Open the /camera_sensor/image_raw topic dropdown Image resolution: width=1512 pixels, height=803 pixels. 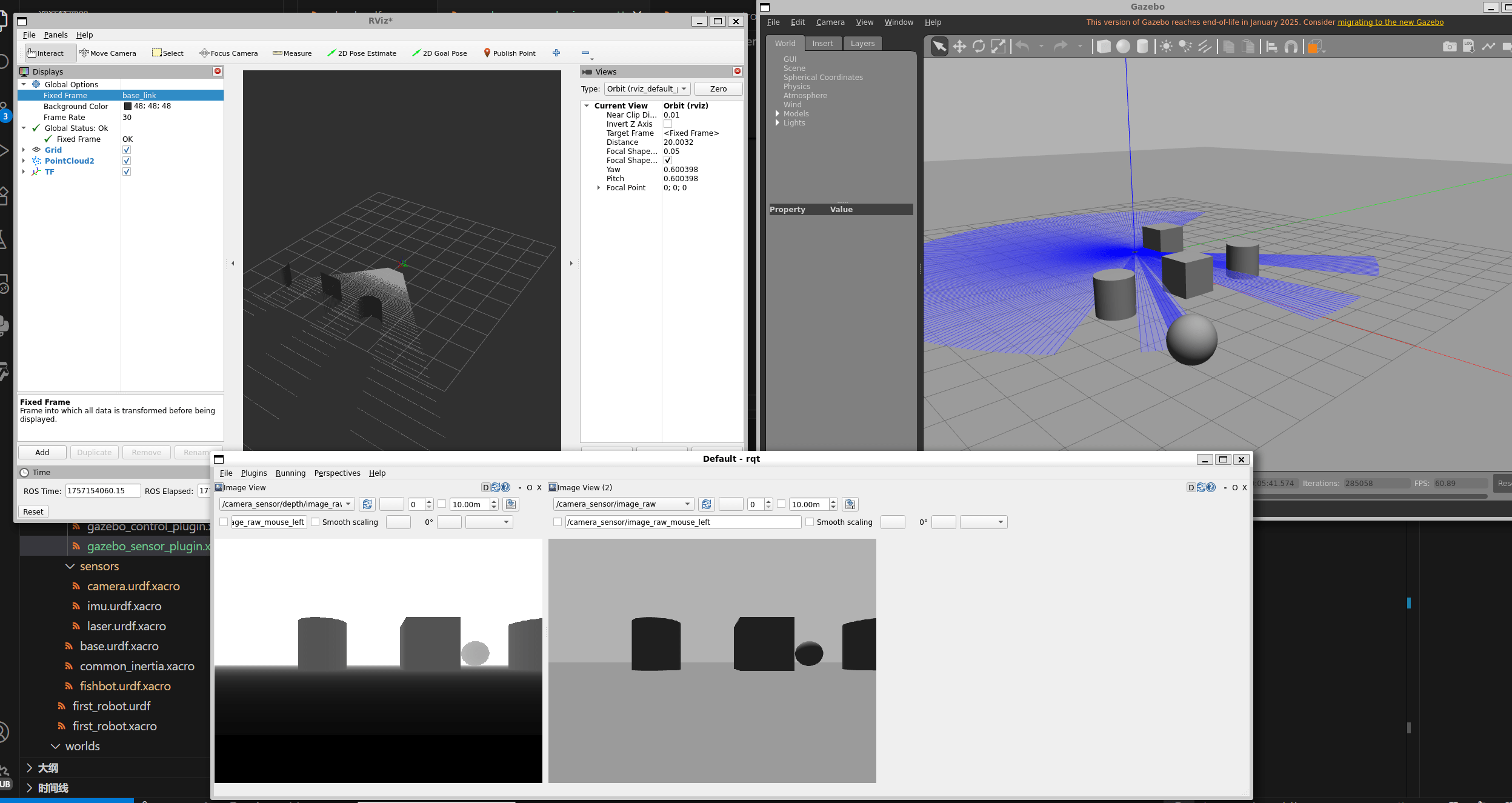pyautogui.click(x=623, y=504)
